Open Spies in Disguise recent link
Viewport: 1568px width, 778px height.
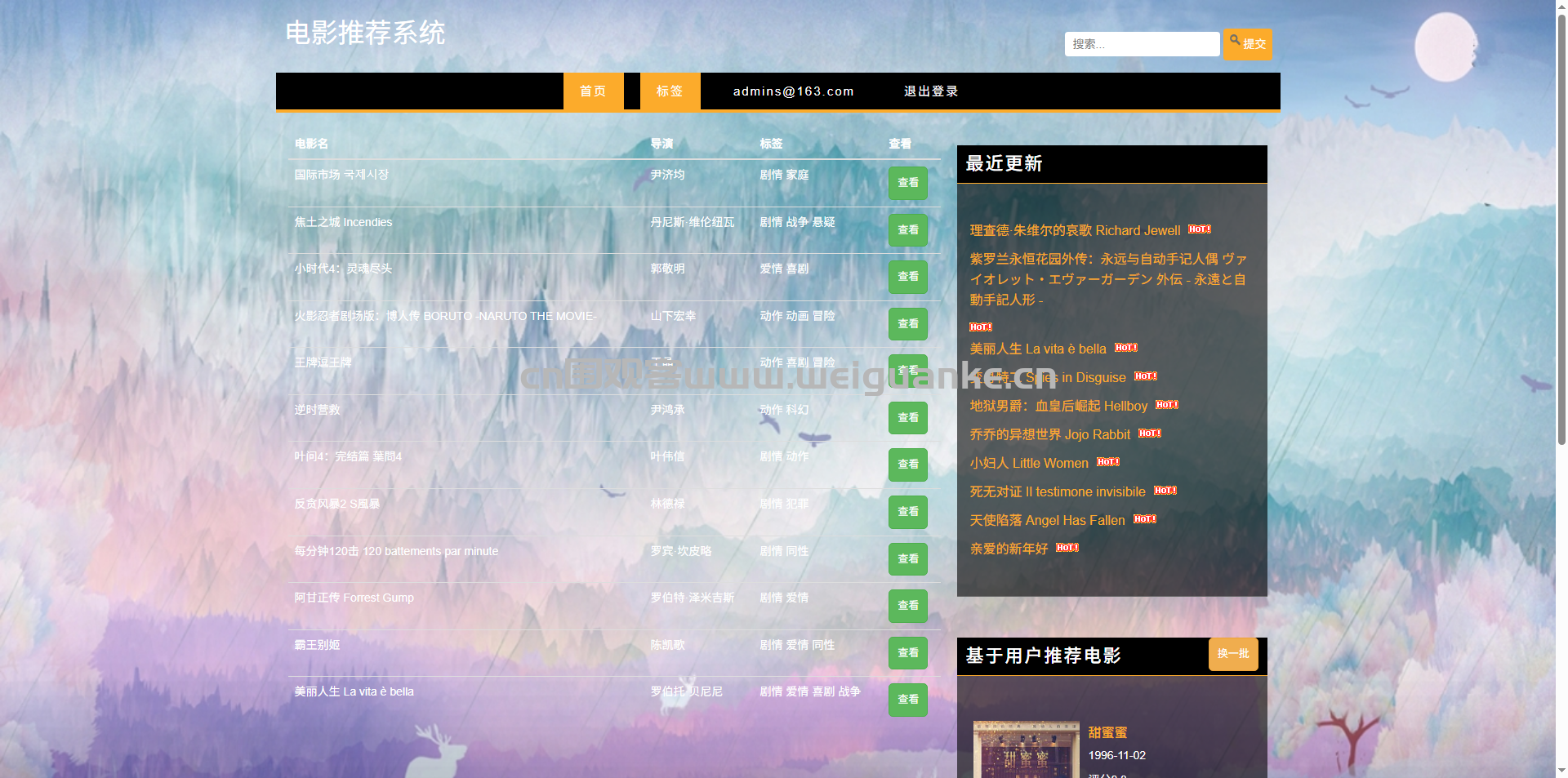(1048, 377)
